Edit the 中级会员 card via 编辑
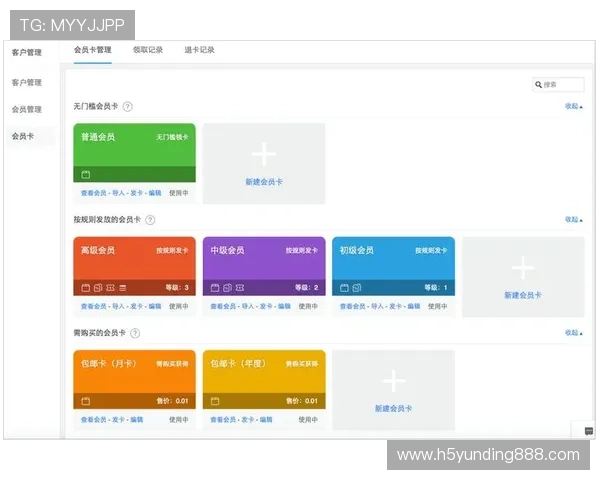The height and width of the screenshot is (480, 600). click(x=284, y=306)
